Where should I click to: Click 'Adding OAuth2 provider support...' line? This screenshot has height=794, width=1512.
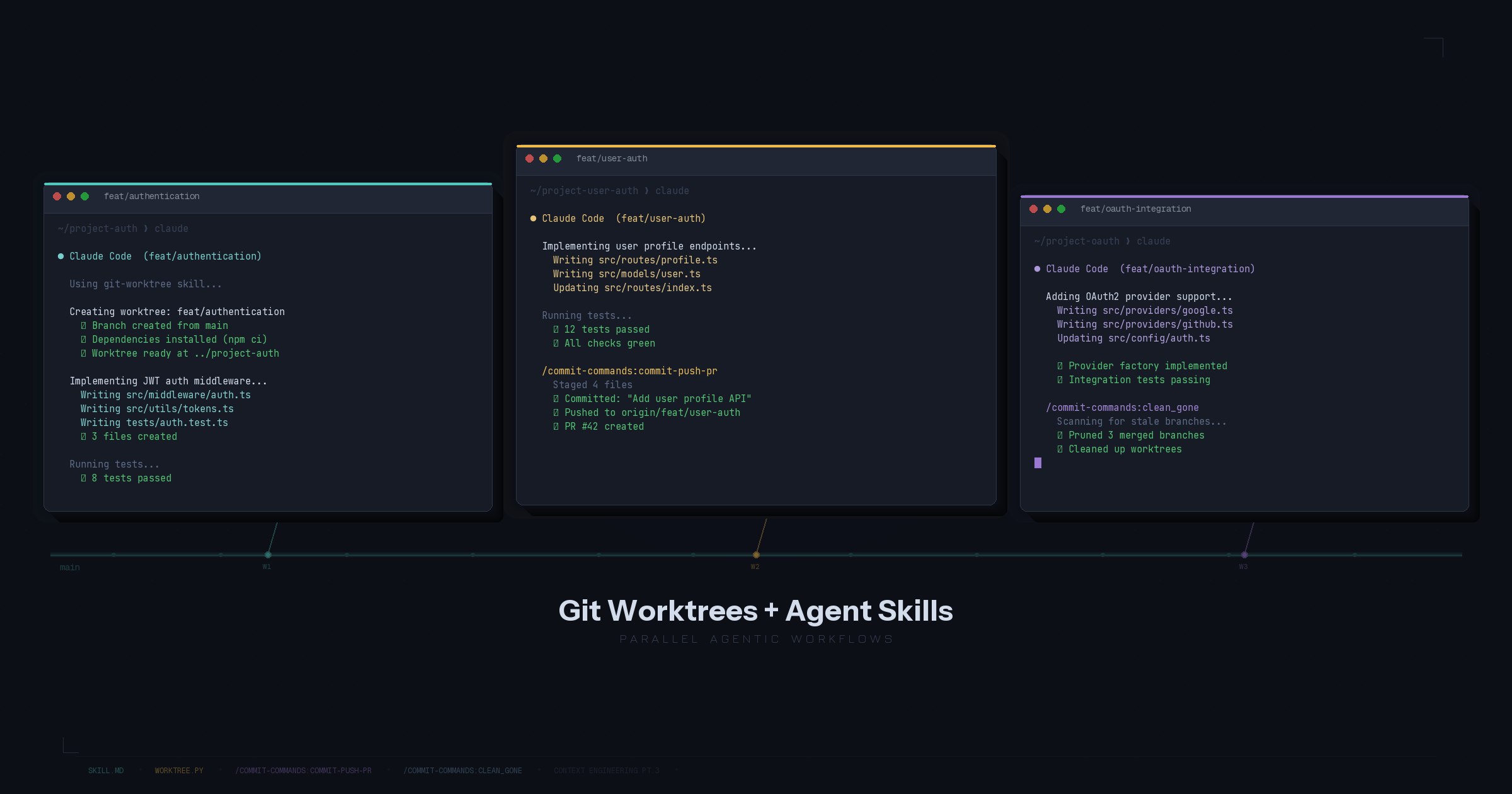[1139, 297]
